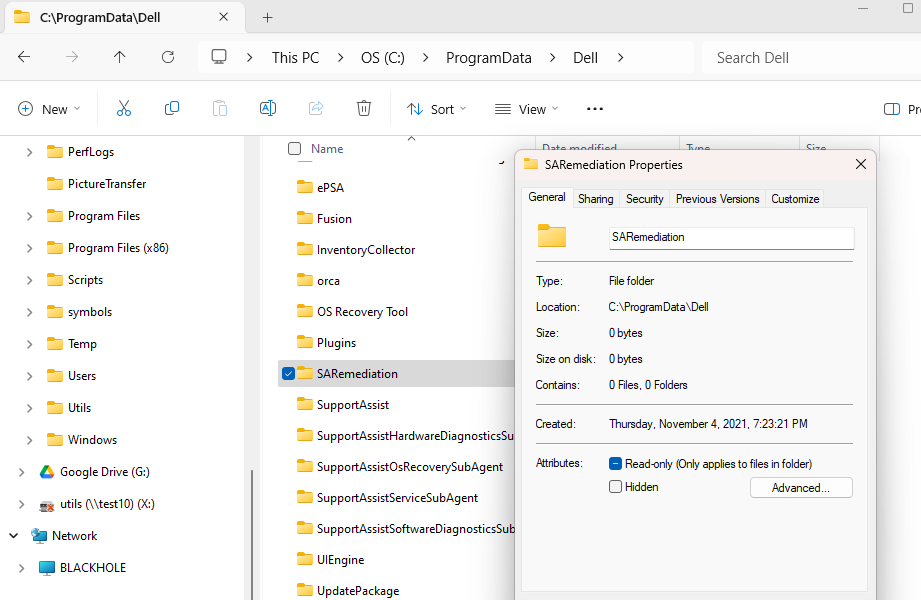Click the ePSA folder icon
The width and height of the screenshot is (921, 600).
[305, 187]
